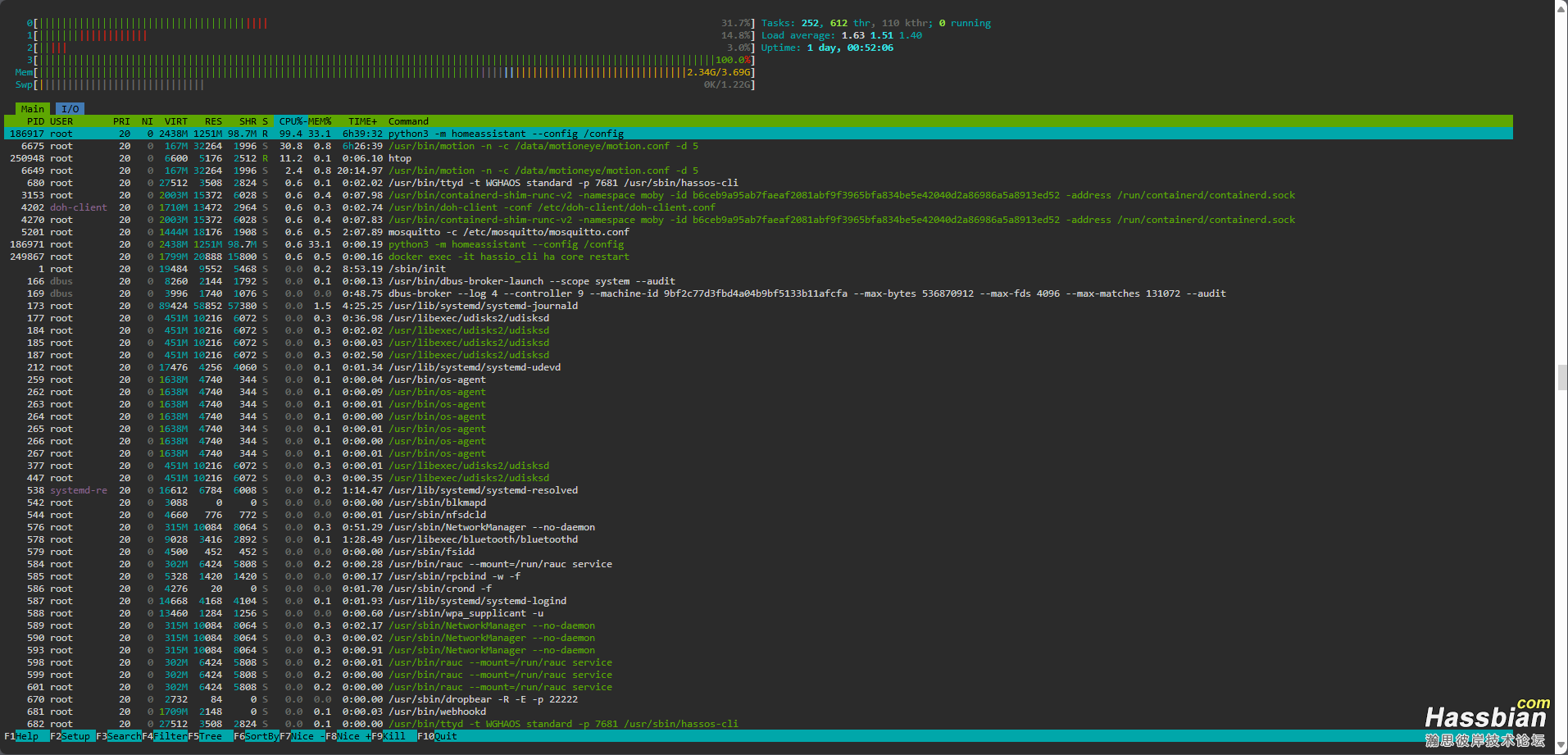Image resolution: width=1568 pixels, height=755 pixels.
Task: Click the Load average values
Action: tap(881, 35)
